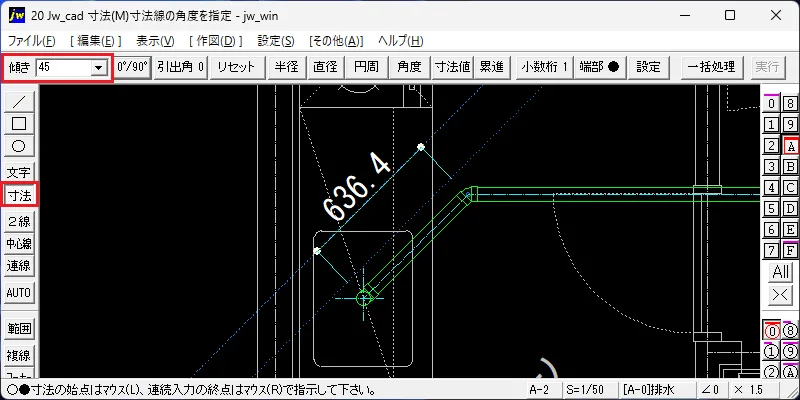
Task: Select the rectangle drawing tool
Action: coord(19,123)
